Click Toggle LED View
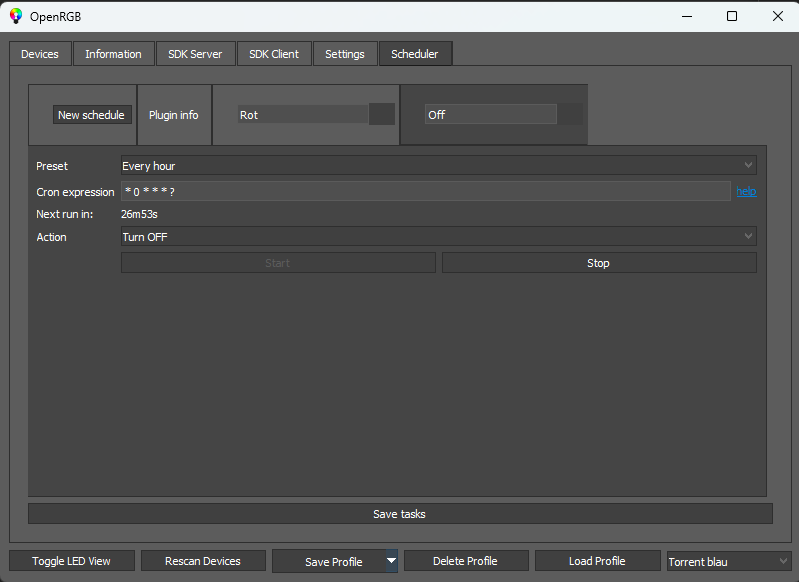 coord(72,561)
